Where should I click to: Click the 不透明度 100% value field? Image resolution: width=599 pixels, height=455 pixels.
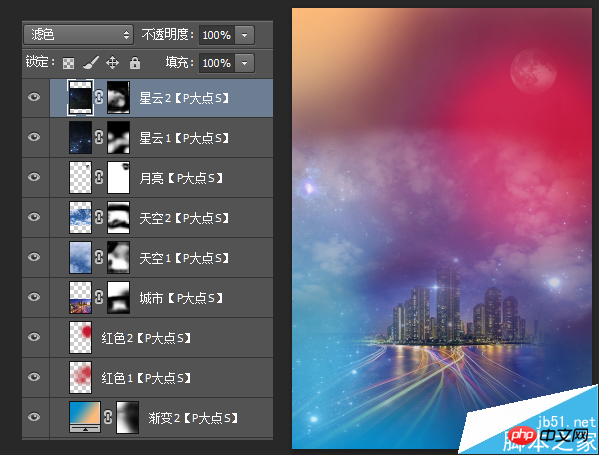[x=217, y=35]
